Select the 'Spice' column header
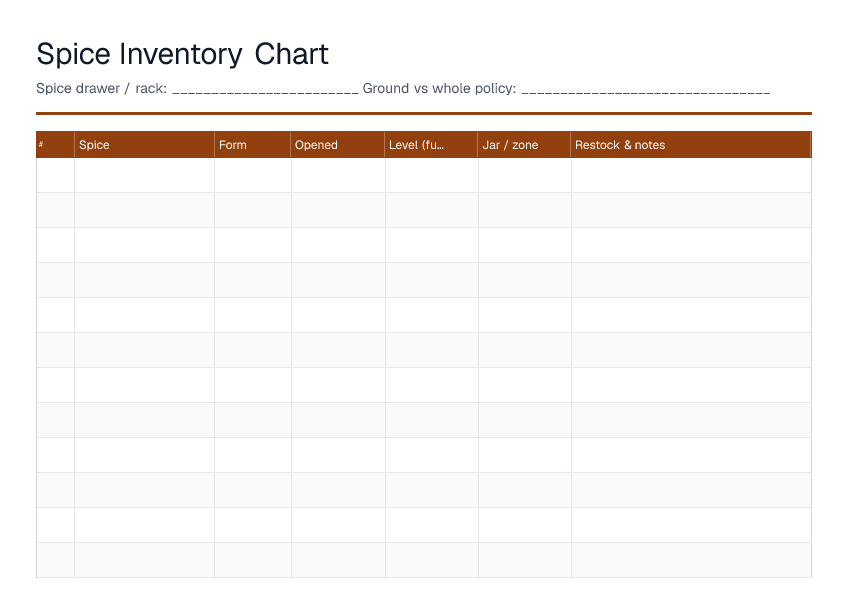848x600 pixels. [x=144, y=144]
